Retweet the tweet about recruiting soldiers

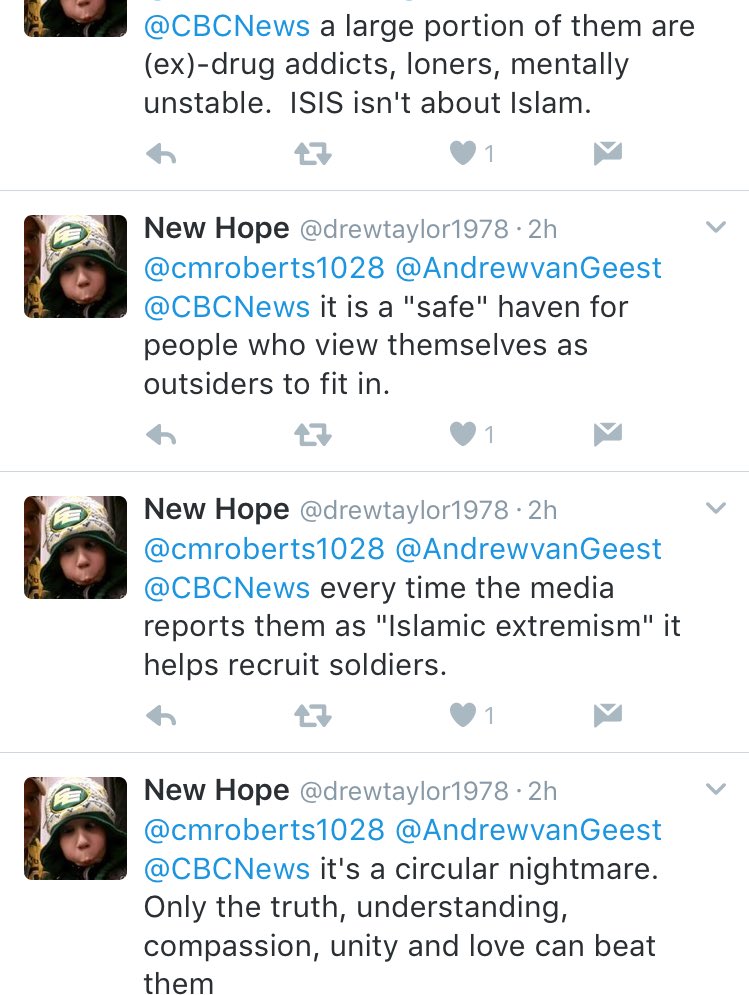pos(313,716)
